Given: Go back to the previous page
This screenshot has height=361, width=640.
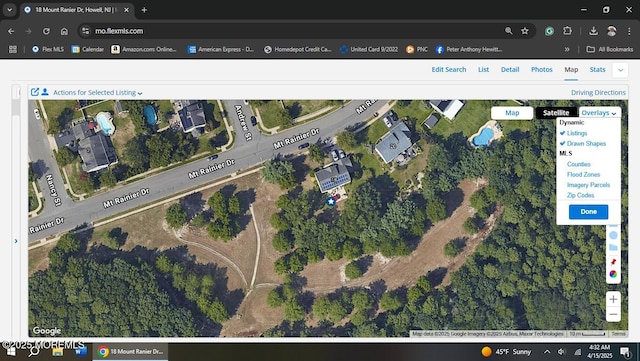Looking at the screenshot, I should [x=11, y=31].
